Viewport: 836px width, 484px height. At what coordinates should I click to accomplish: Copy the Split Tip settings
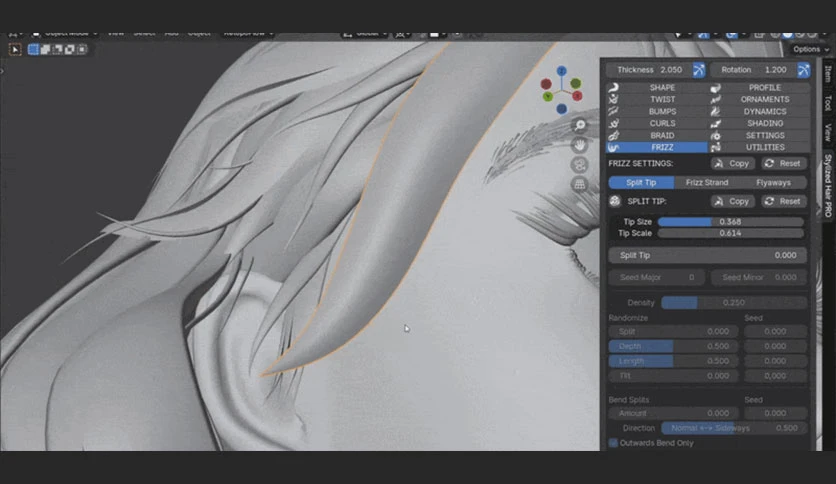click(733, 201)
